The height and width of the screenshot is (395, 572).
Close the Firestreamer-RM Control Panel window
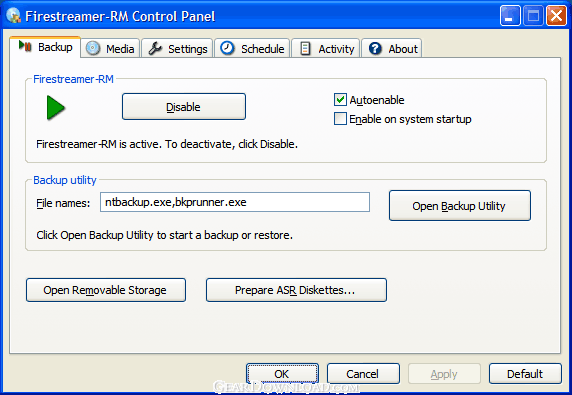(556, 15)
